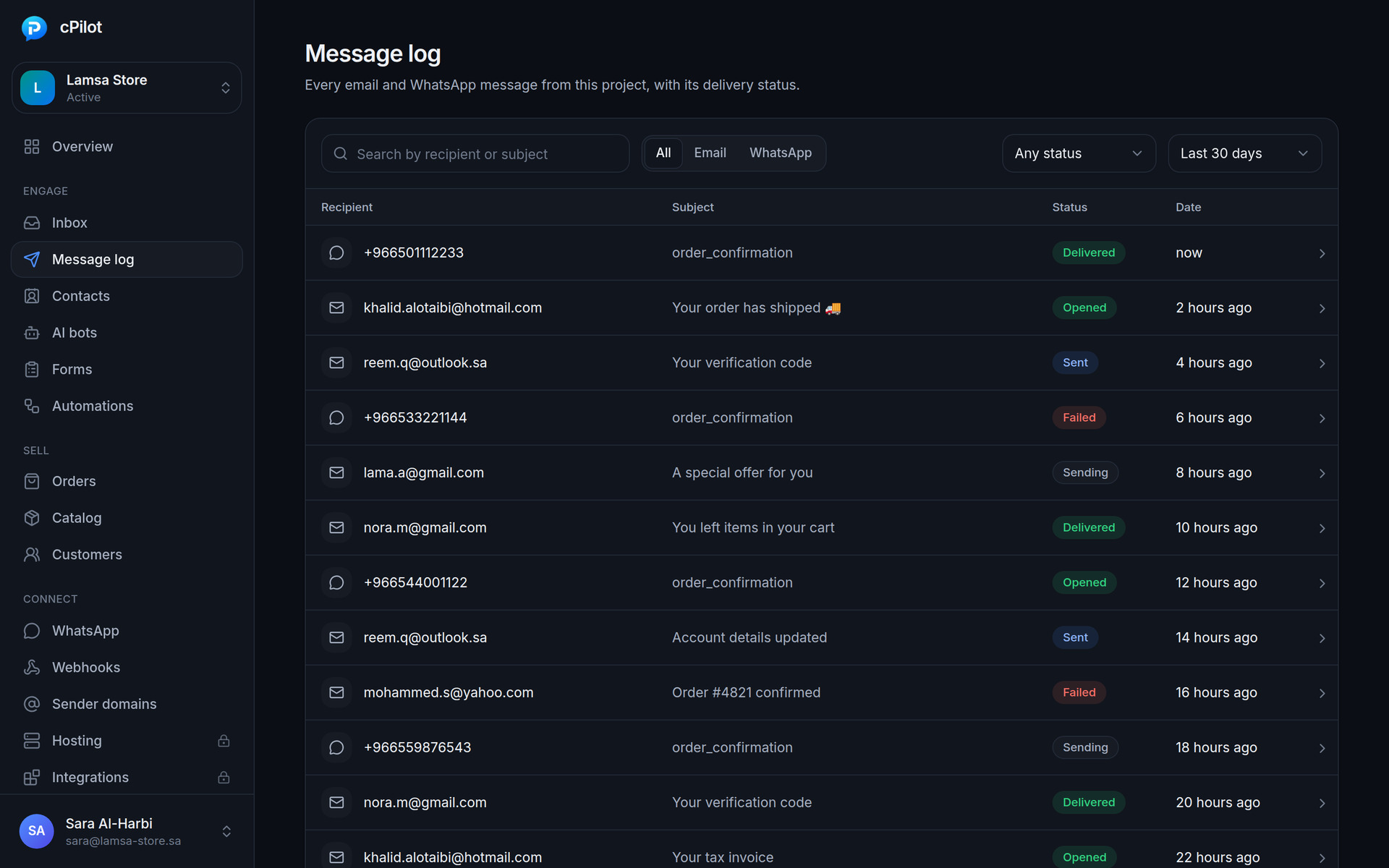The width and height of the screenshot is (1389, 868).
Task: Click the search by recipient field
Action: [475, 153]
